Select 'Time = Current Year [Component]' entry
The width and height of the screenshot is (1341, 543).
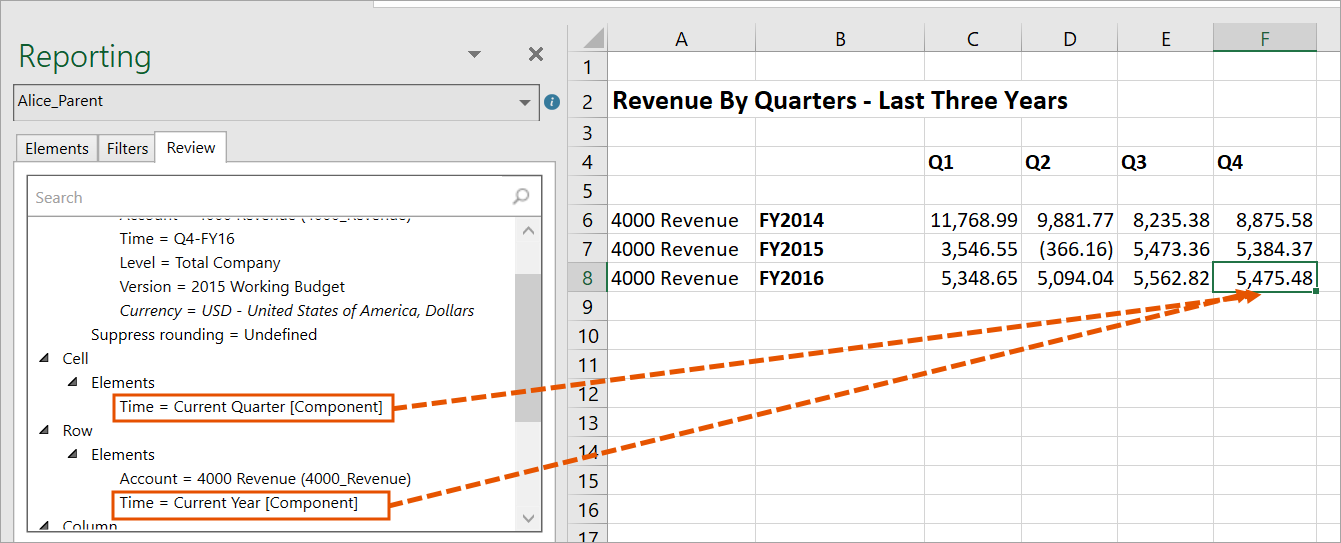(x=239, y=503)
